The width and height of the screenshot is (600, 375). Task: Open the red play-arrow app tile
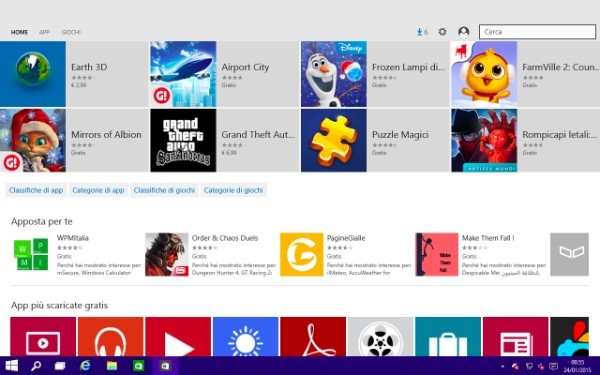[x=178, y=337]
